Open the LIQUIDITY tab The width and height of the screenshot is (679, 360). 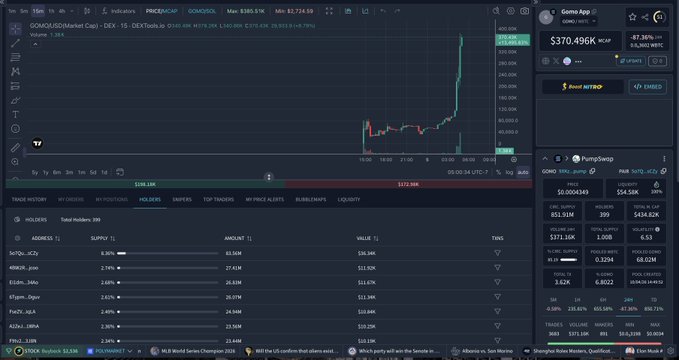coord(349,199)
